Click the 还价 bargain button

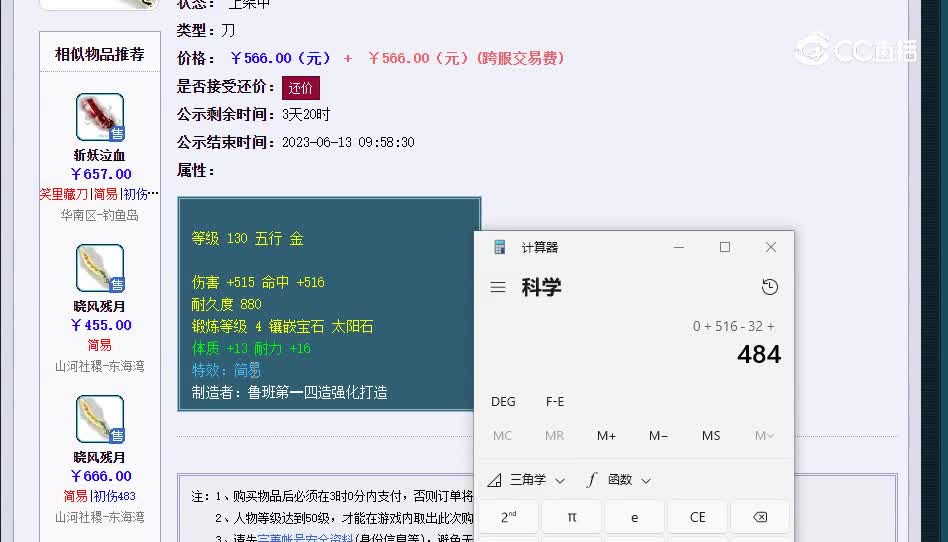pyautogui.click(x=300, y=88)
